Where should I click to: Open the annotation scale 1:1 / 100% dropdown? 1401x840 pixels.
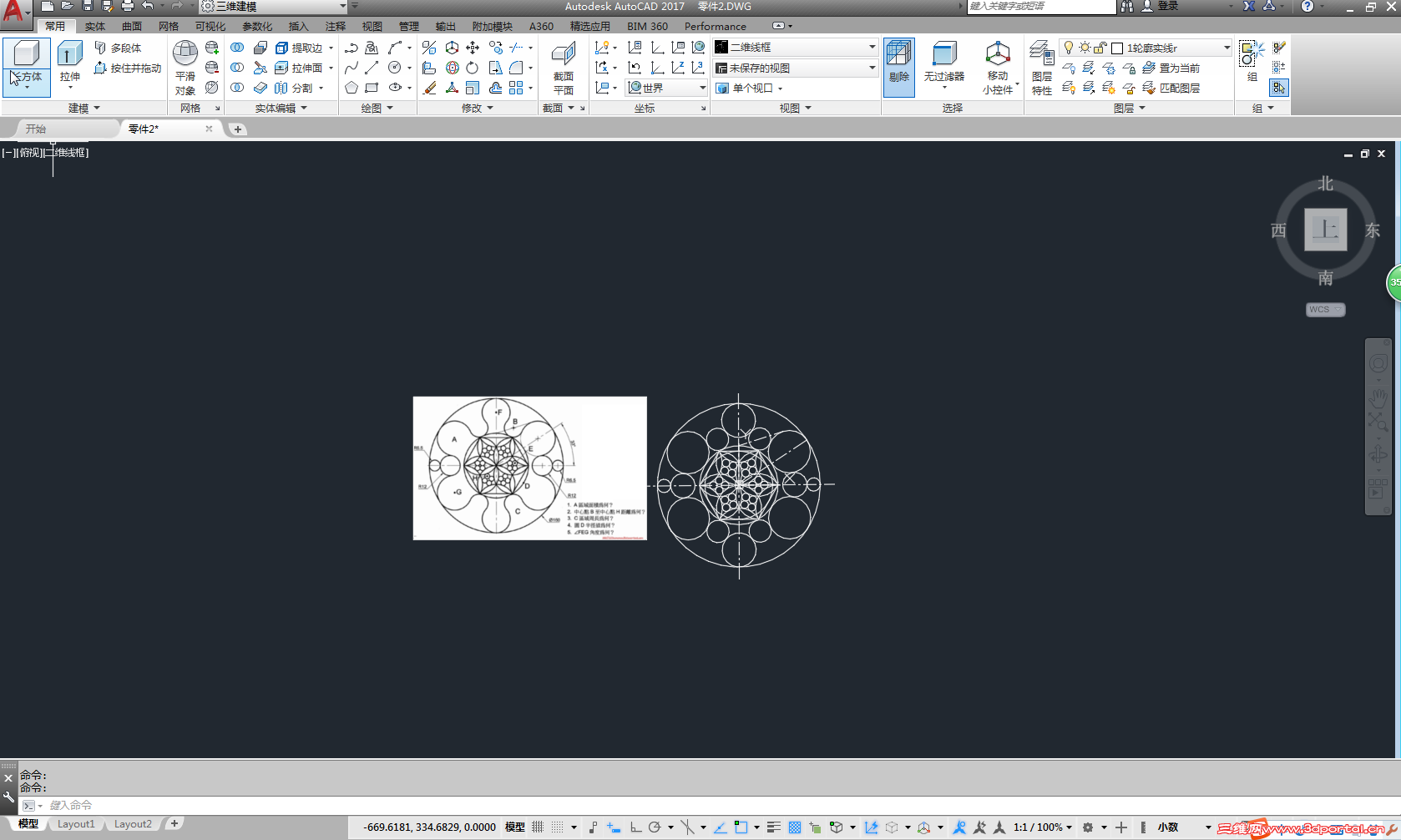[1044, 827]
